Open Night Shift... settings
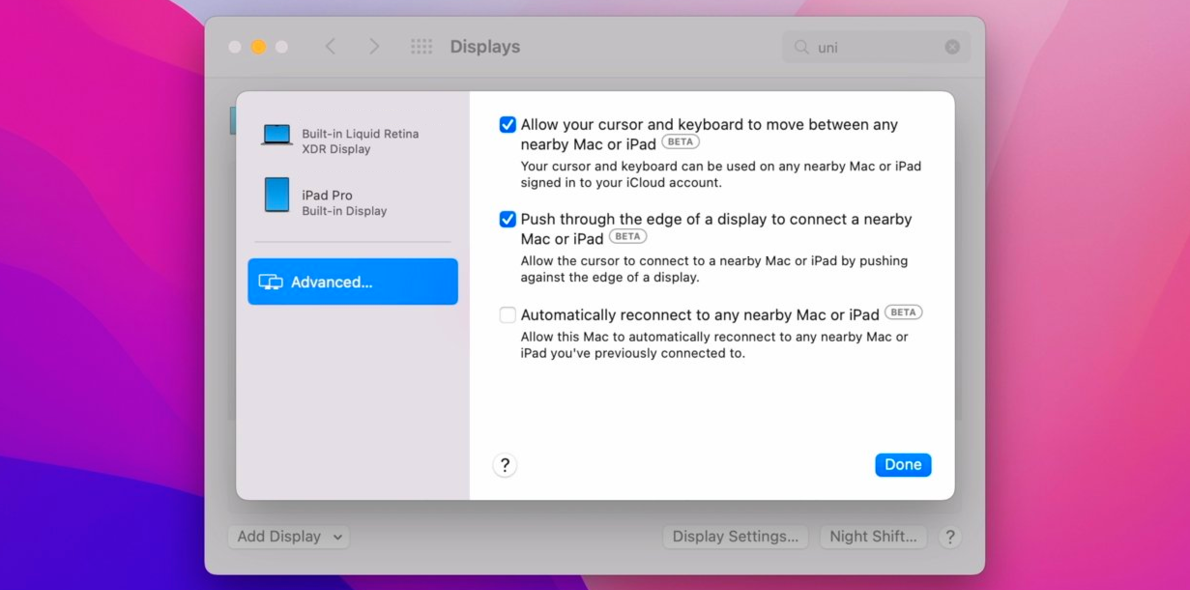The height and width of the screenshot is (590, 1190). 874,537
